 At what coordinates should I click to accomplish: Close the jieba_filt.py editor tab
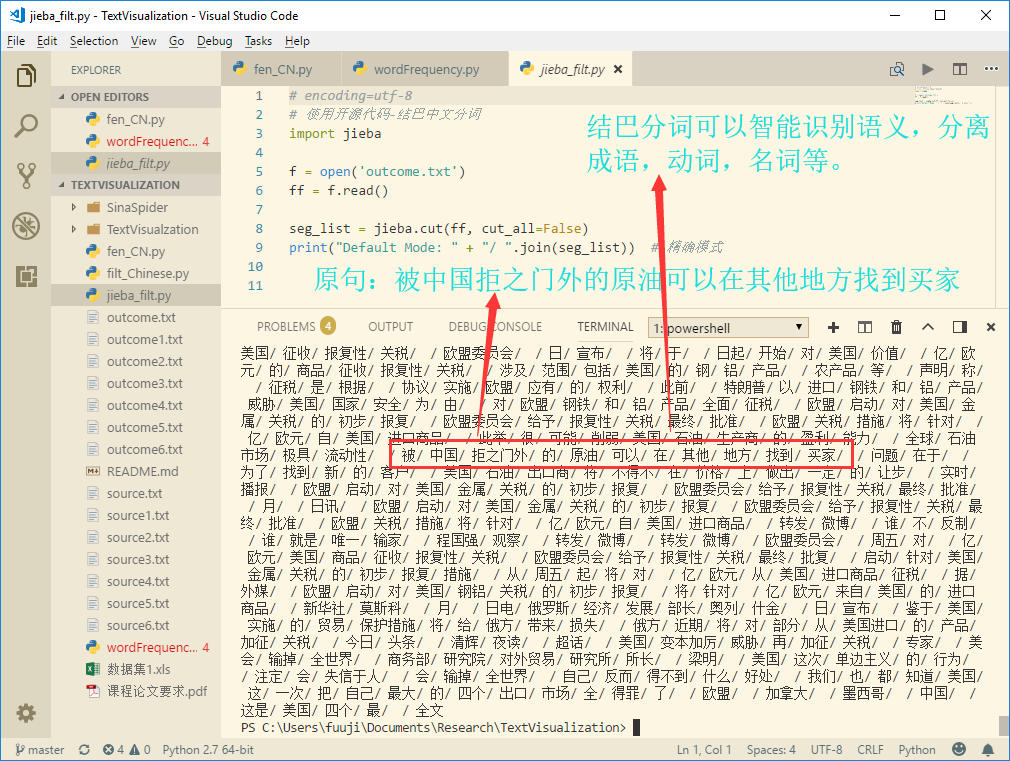point(618,69)
